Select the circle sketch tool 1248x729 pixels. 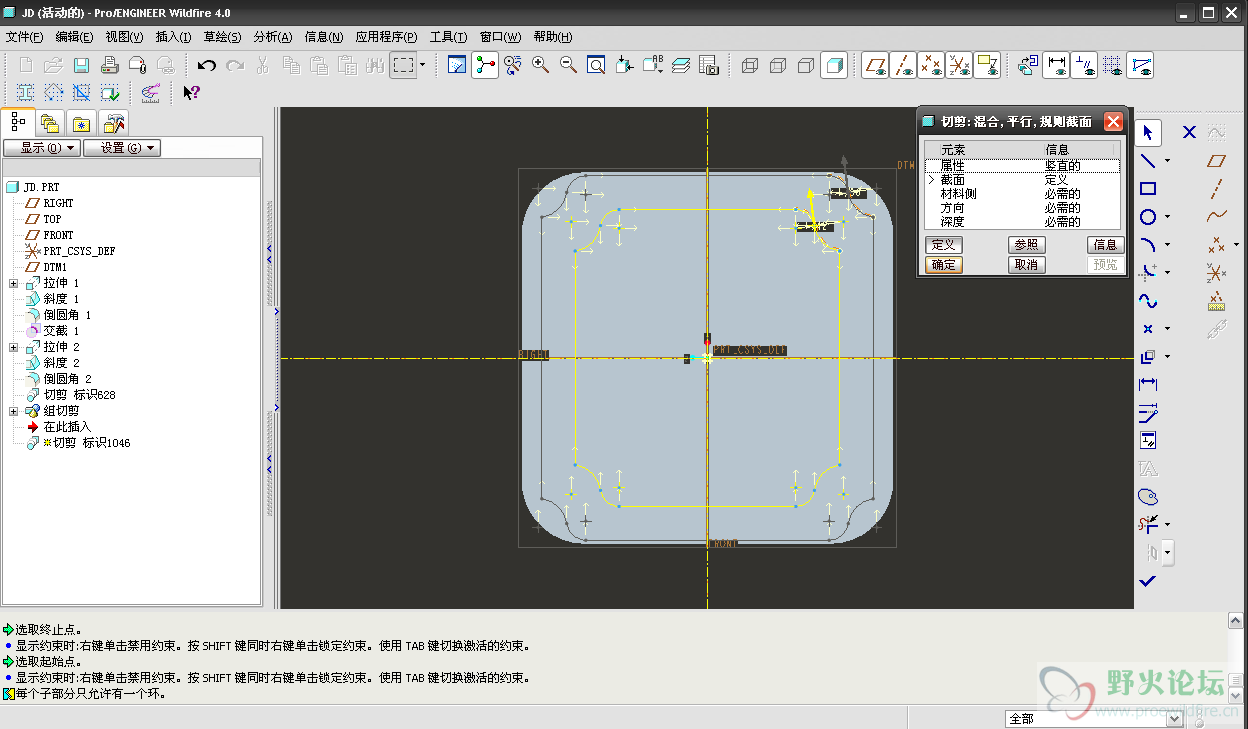point(1148,216)
